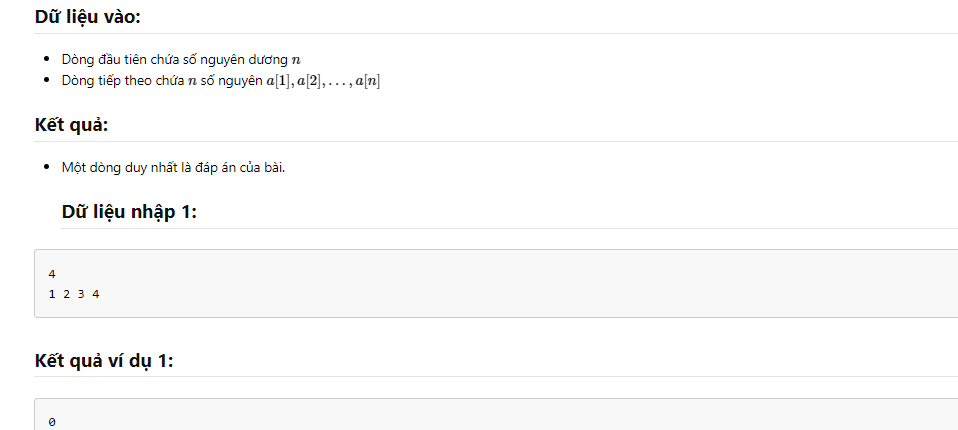Click the "Kết quả:" section heading
This screenshot has height=430, width=958.
click(71, 125)
